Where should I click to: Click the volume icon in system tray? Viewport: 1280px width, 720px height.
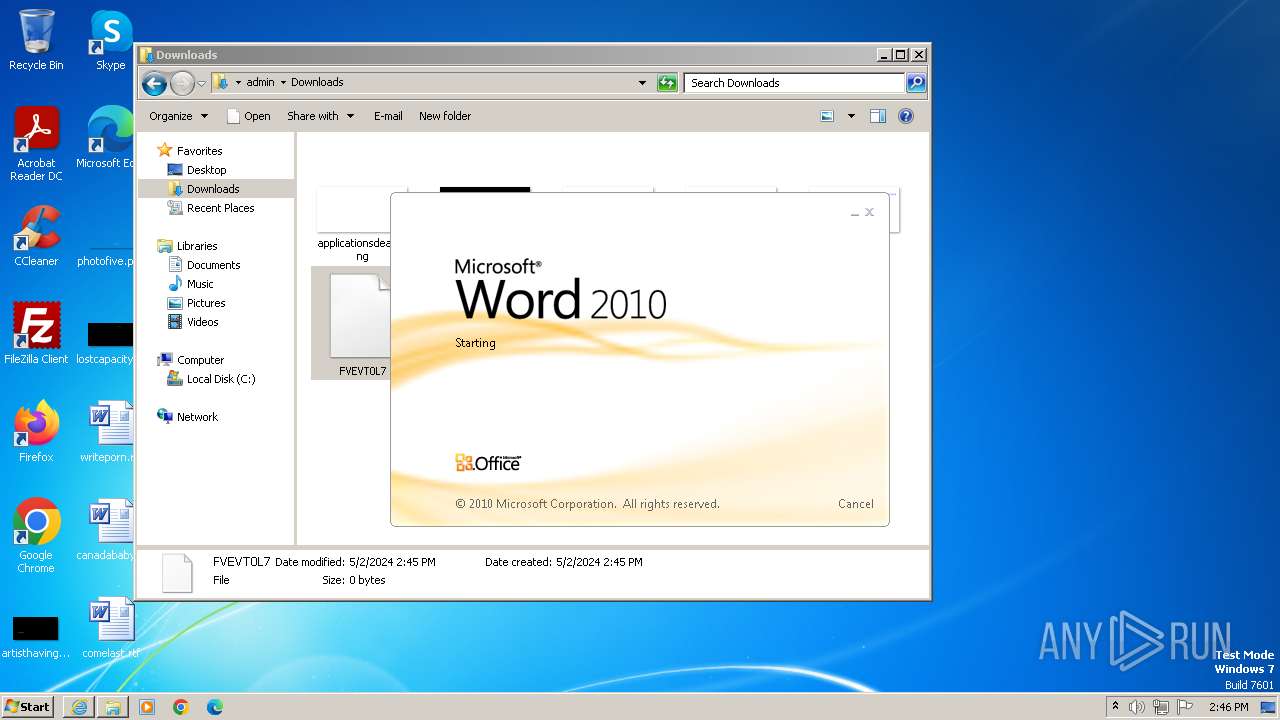coord(1137,707)
